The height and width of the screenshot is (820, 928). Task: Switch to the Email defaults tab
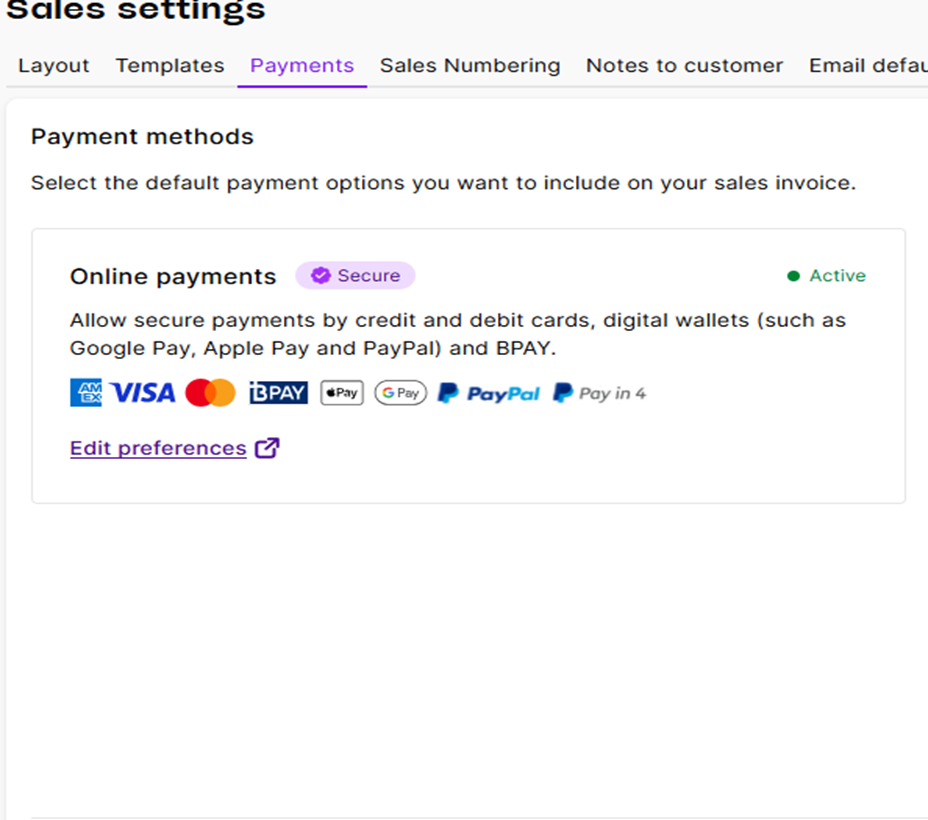(x=867, y=66)
